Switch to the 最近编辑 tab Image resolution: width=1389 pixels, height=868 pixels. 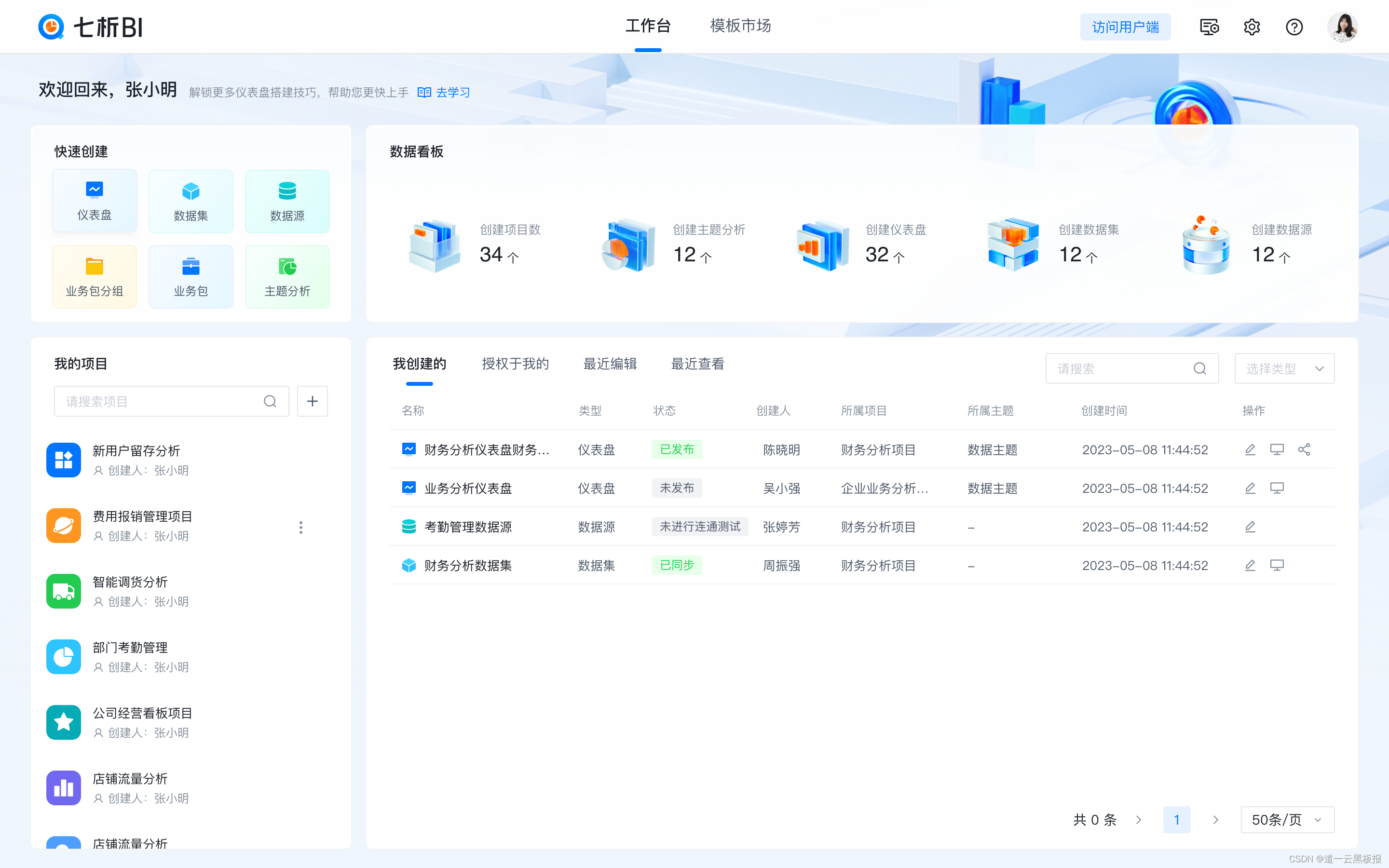click(x=610, y=364)
